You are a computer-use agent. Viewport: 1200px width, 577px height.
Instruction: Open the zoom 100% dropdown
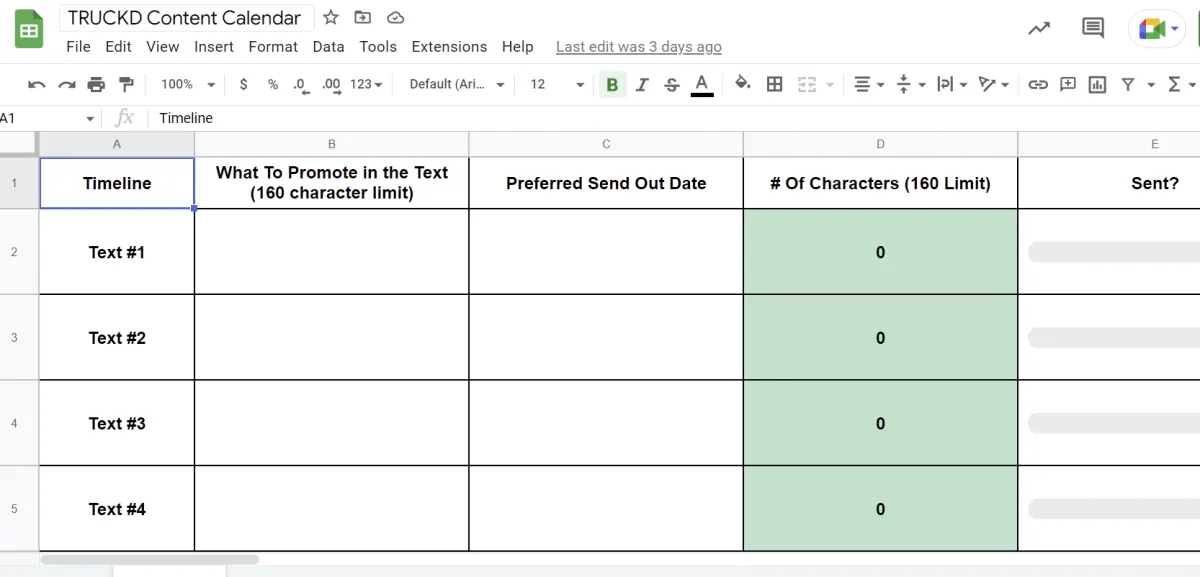(188, 84)
